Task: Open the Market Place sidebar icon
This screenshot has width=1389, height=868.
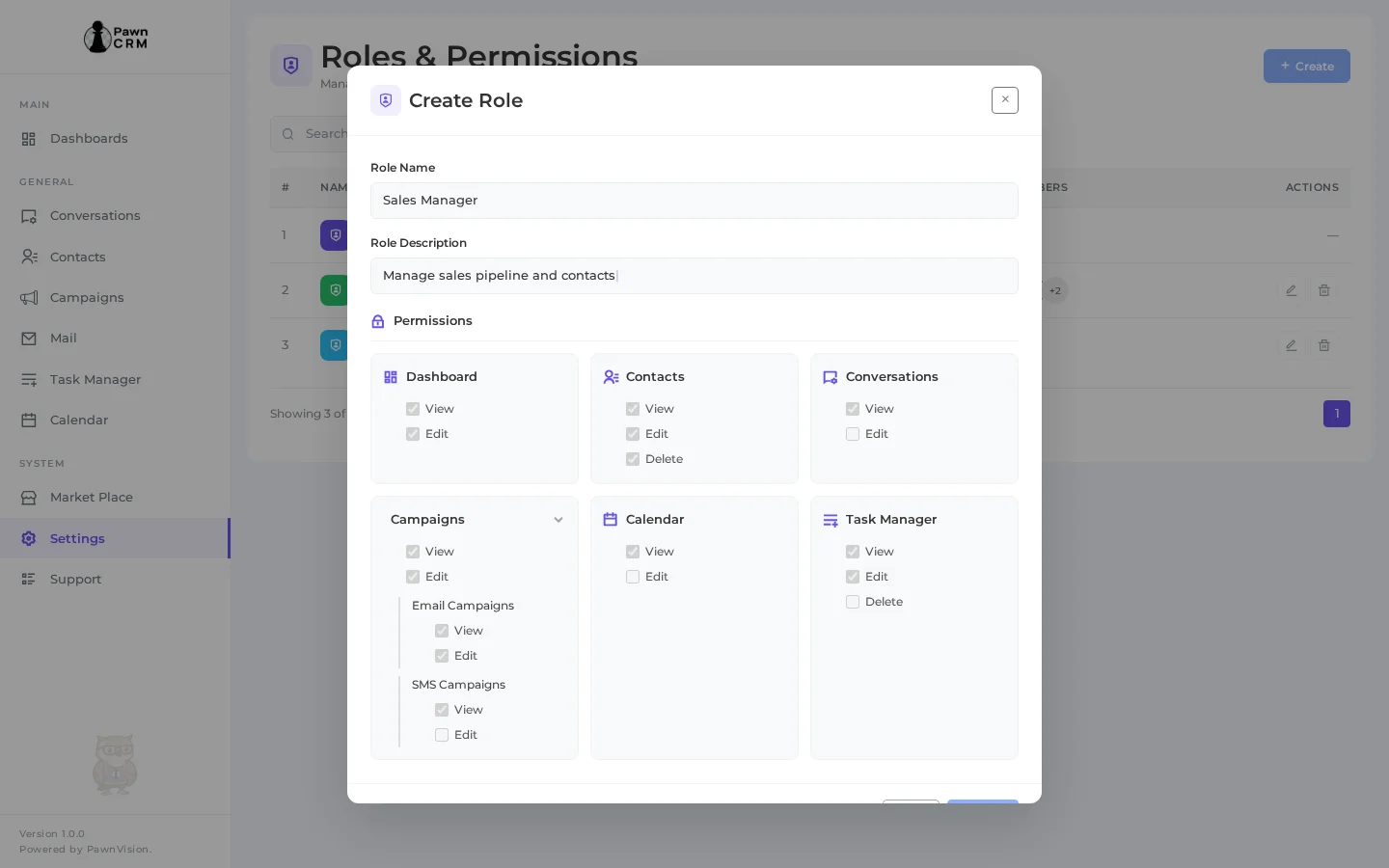Action: click(27, 498)
